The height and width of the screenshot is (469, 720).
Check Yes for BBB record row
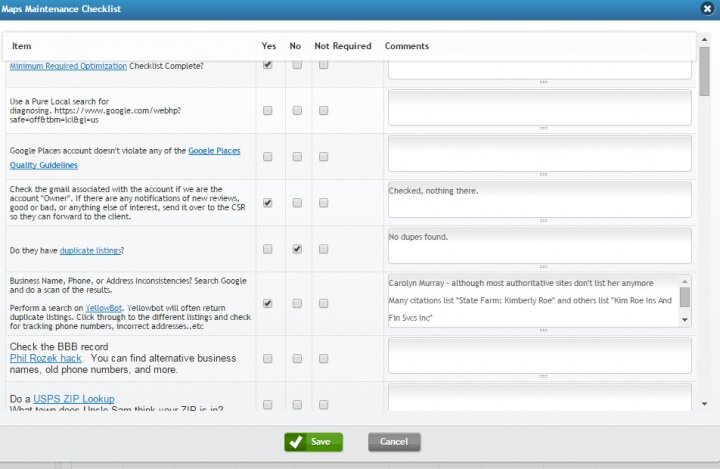click(x=267, y=358)
